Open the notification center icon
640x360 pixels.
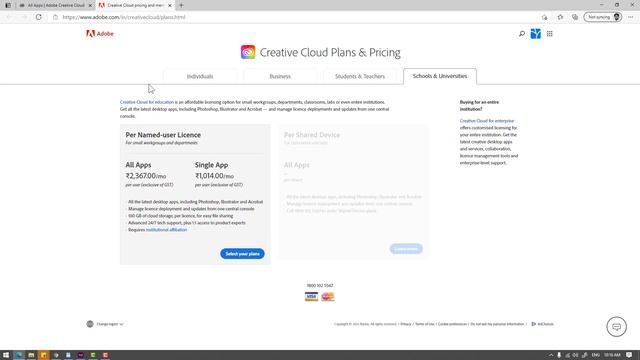tap(629, 355)
